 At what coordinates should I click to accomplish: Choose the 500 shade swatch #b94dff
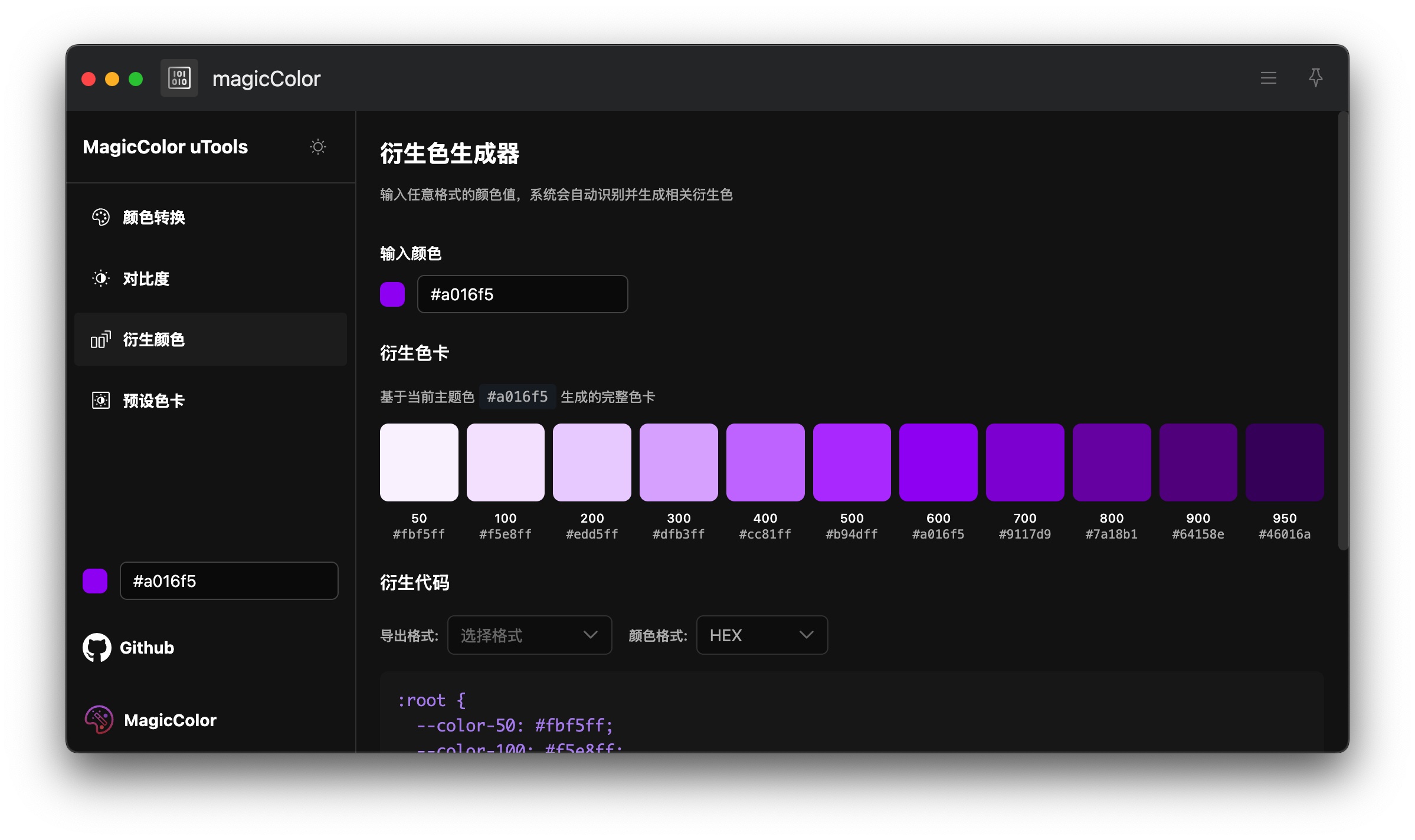tap(852, 462)
